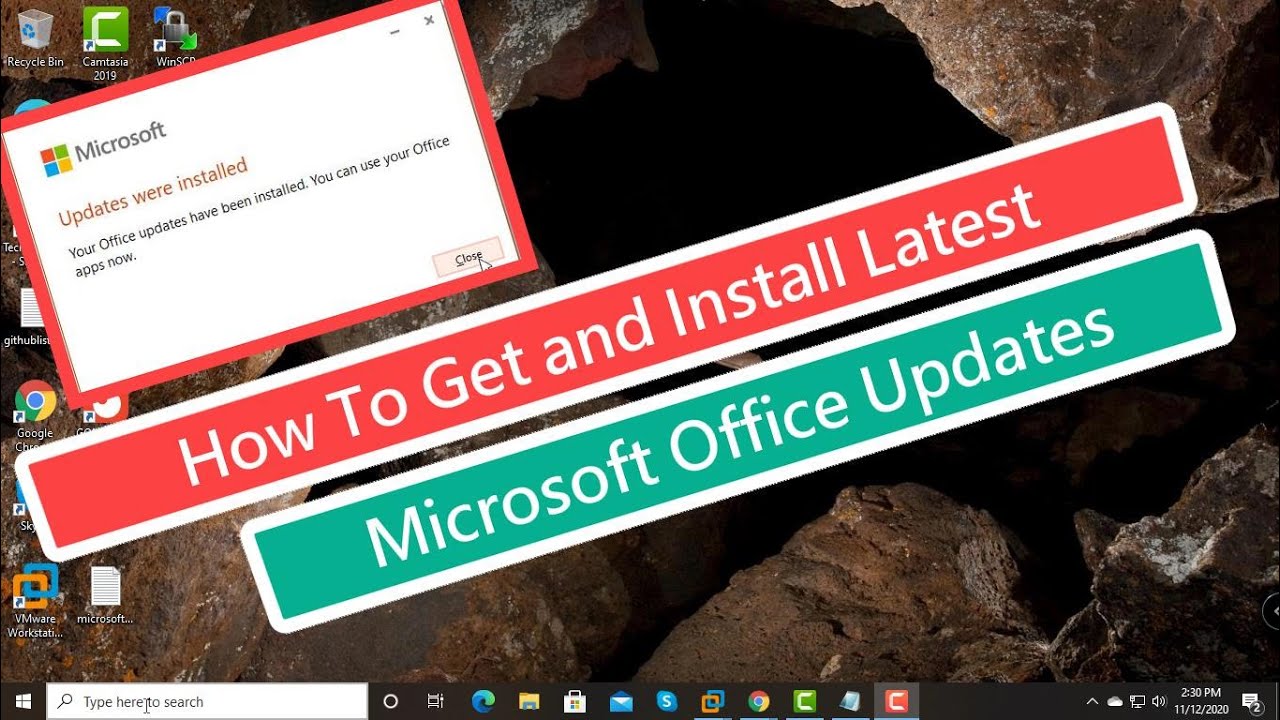This screenshot has width=1280, height=720.
Task: Dismiss the Office updates dialog with the X
Action: pos(429,20)
